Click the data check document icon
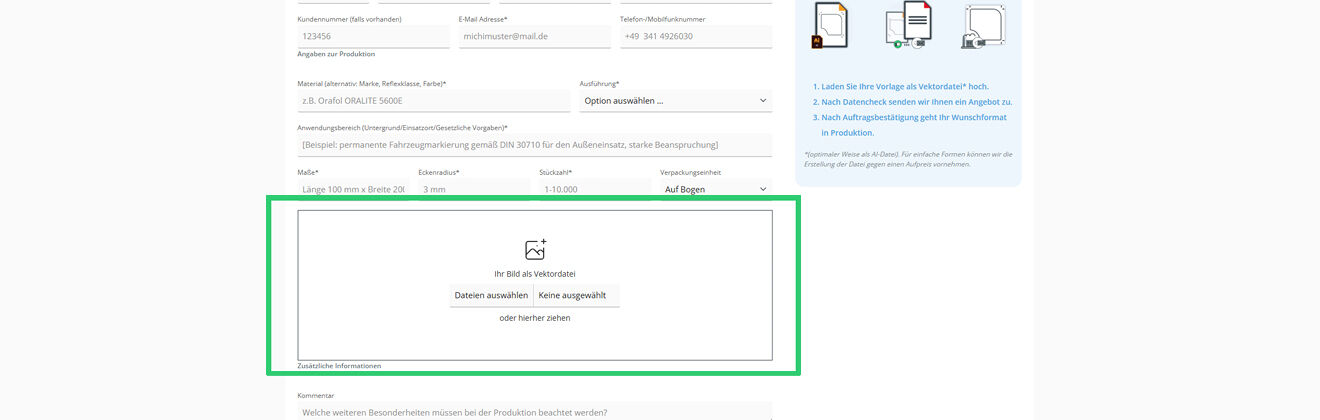This screenshot has width=1320, height=420. (908, 25)
